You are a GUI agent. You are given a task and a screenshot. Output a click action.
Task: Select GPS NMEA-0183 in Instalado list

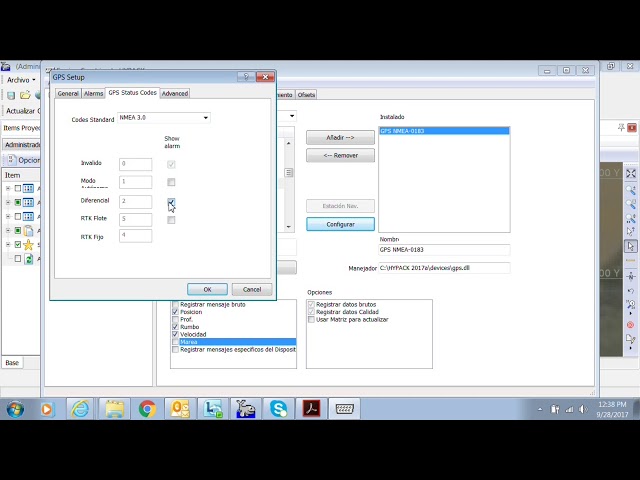click(444, 131)
